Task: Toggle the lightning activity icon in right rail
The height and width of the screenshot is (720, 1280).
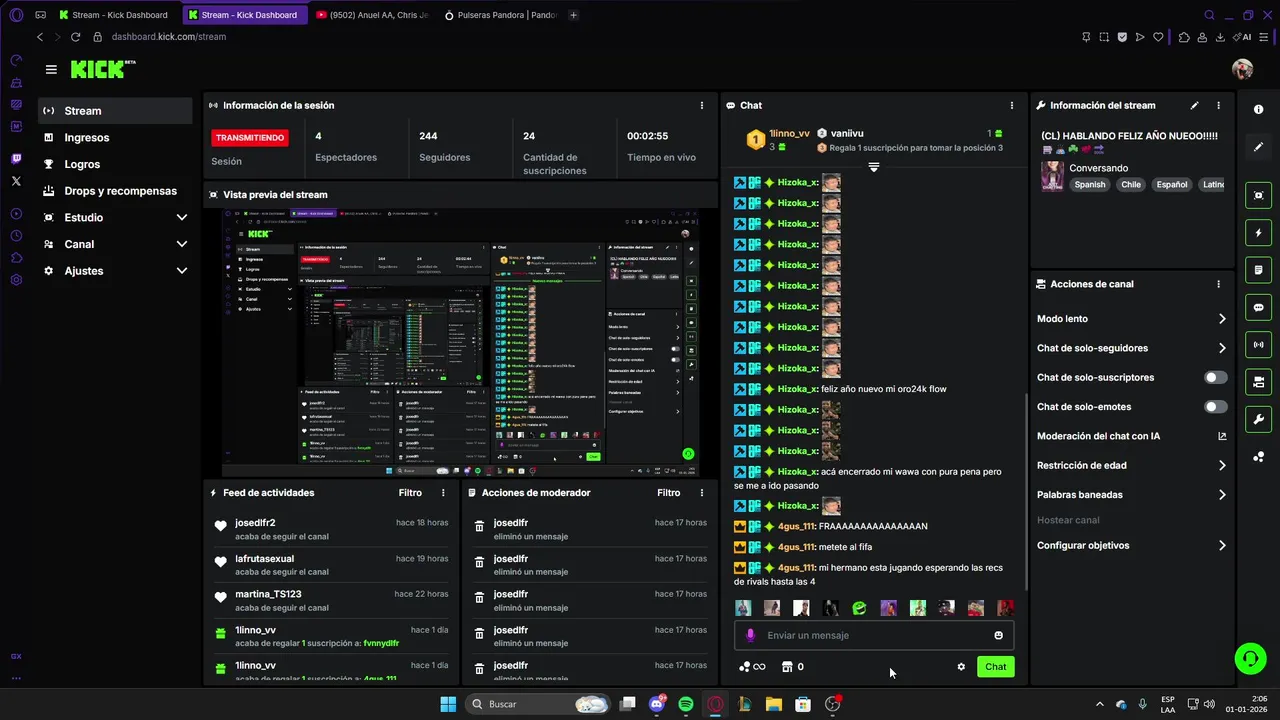Action: [x=1258, y=233]
